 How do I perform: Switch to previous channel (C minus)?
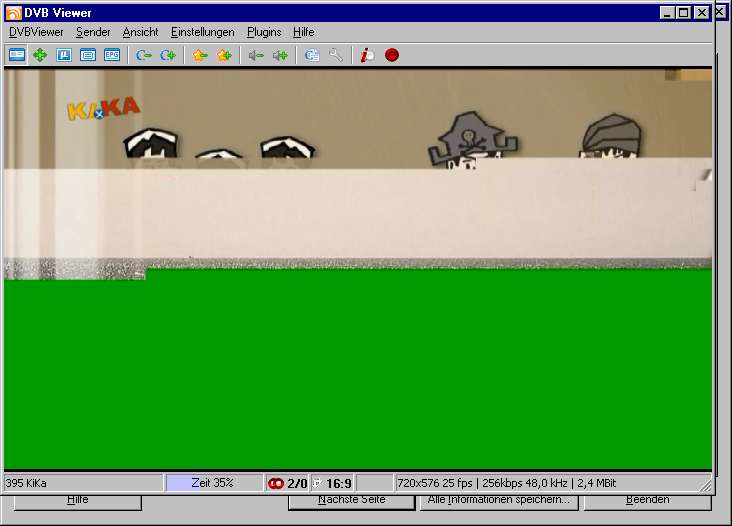click(144, 55)
